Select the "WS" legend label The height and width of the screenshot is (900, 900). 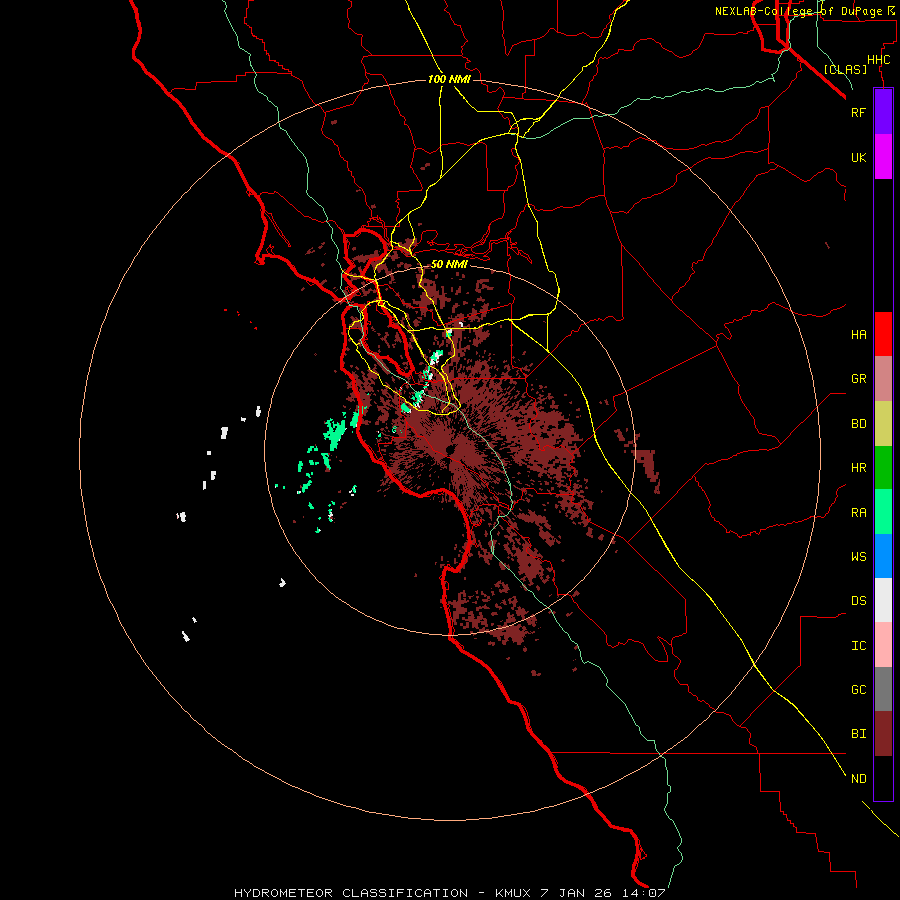(x=858, y=557)
